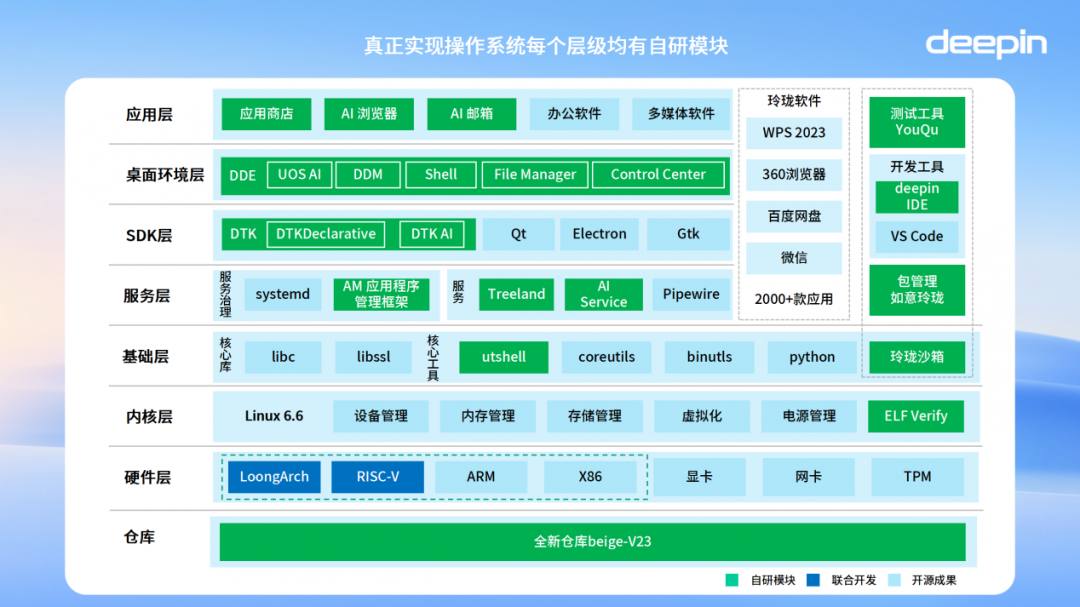This screenshot has height=607, width=1080.
Task: Select the 玲珑沙箱 box
Action: (917, 357)
